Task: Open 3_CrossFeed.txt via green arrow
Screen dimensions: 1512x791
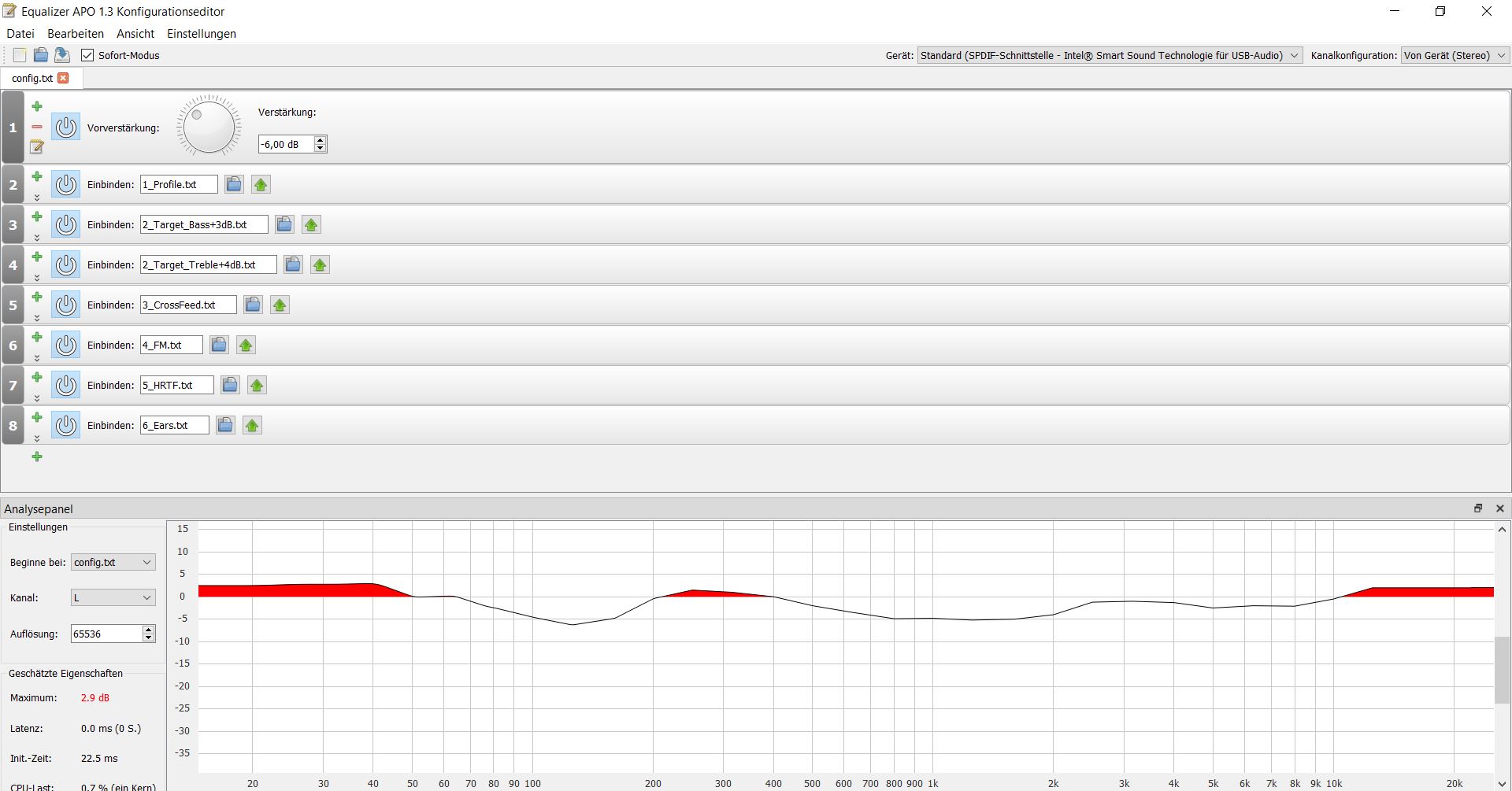Action: (x=280, y=305)
